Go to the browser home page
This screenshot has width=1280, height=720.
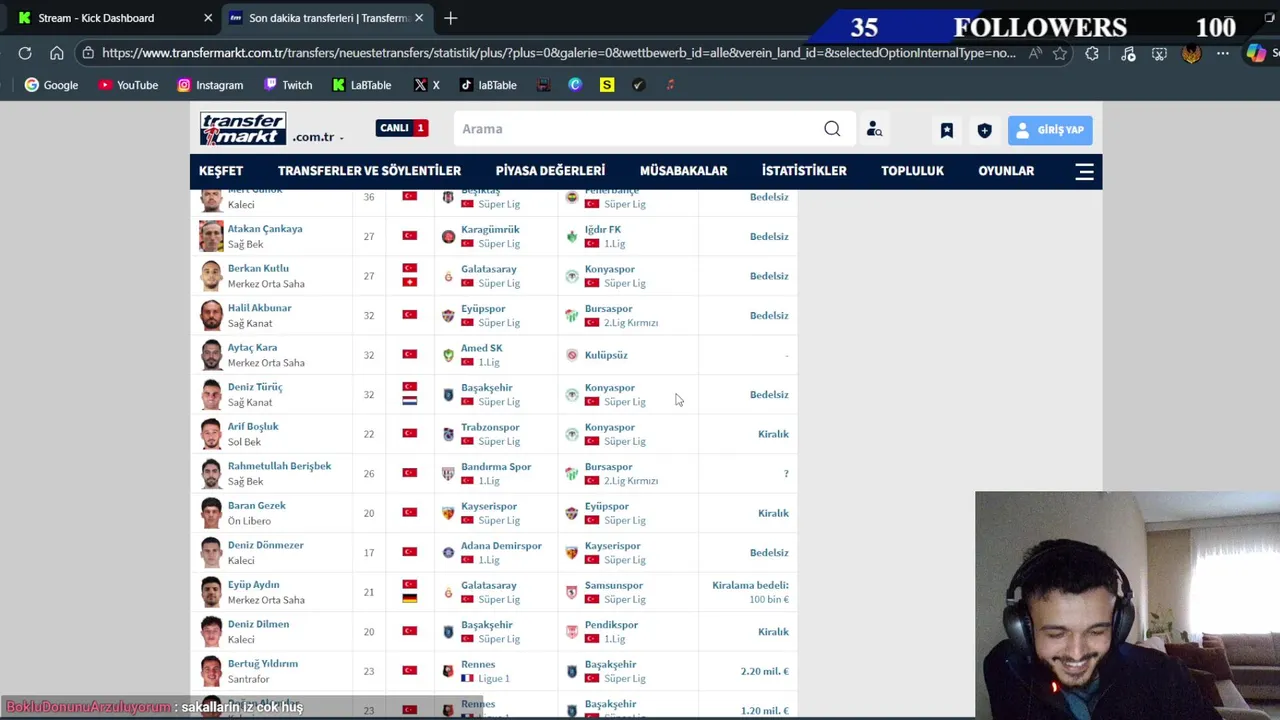[x=57, y=53]
